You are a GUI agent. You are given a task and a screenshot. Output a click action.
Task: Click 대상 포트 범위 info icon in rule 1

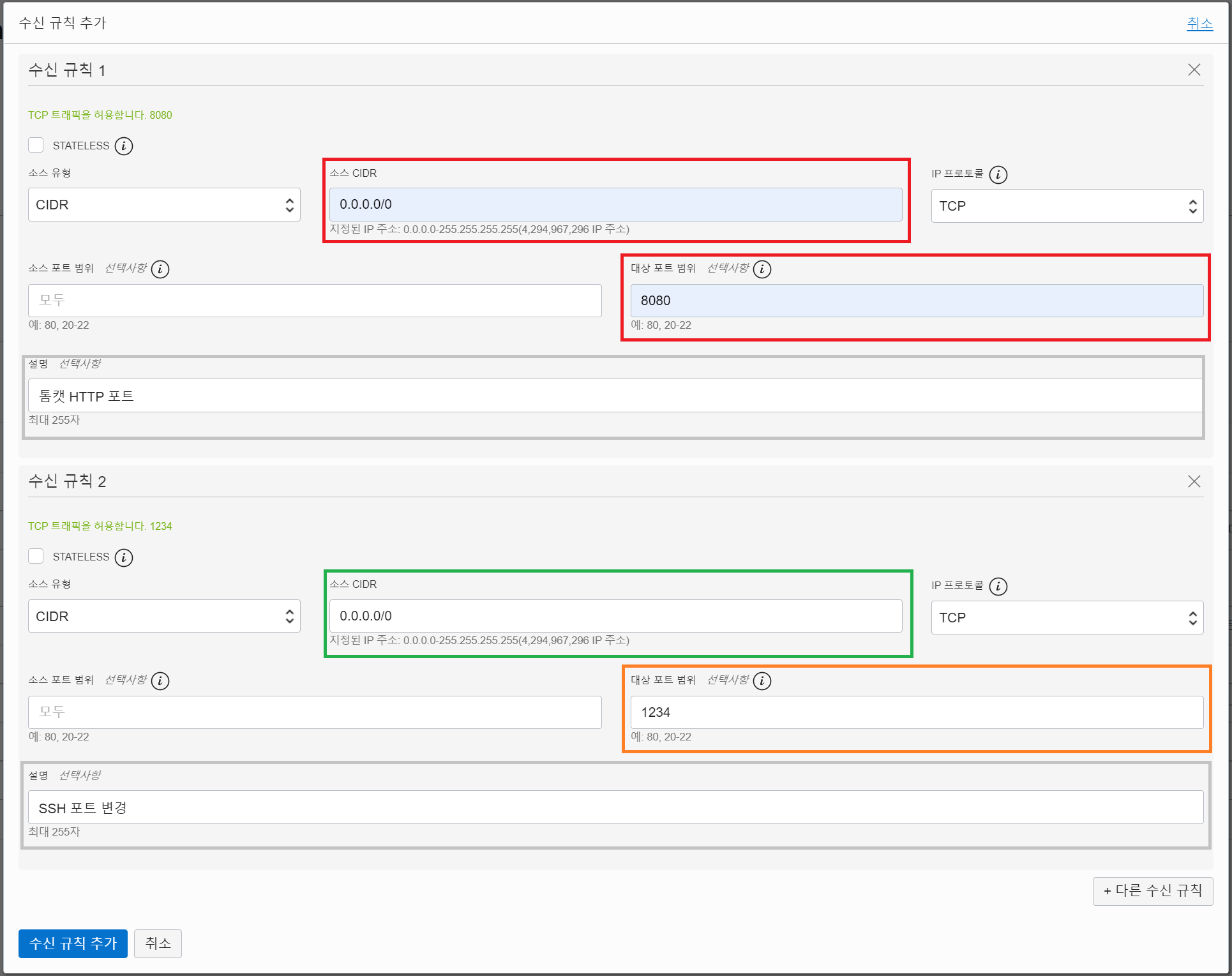(762, 269)
